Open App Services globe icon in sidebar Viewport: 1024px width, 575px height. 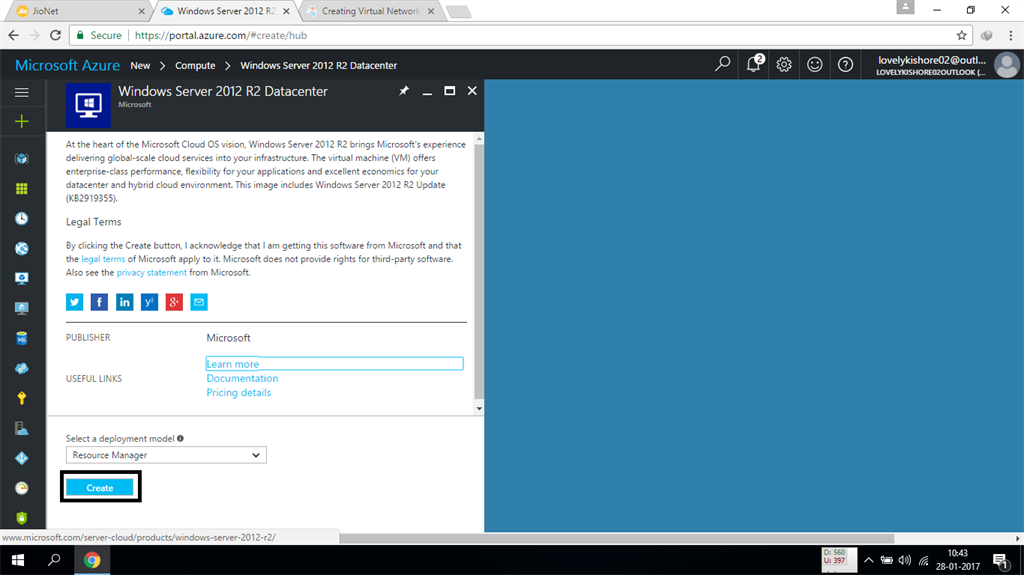click(x=22, y=248)
